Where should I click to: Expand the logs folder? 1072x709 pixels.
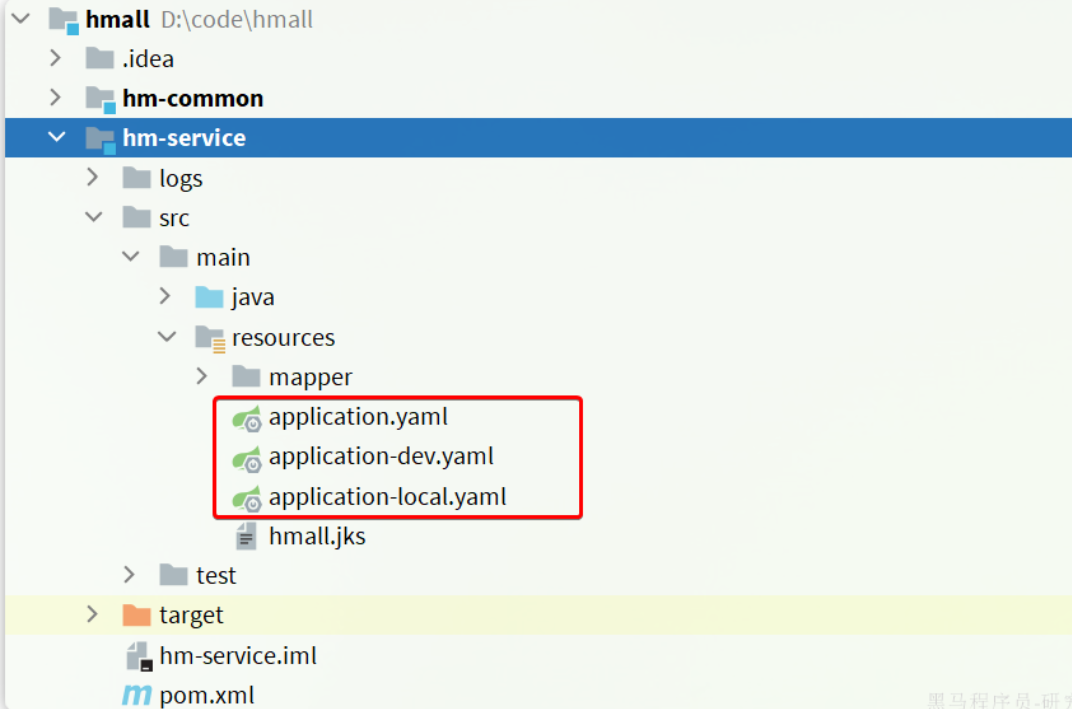[x=93, y=177]
